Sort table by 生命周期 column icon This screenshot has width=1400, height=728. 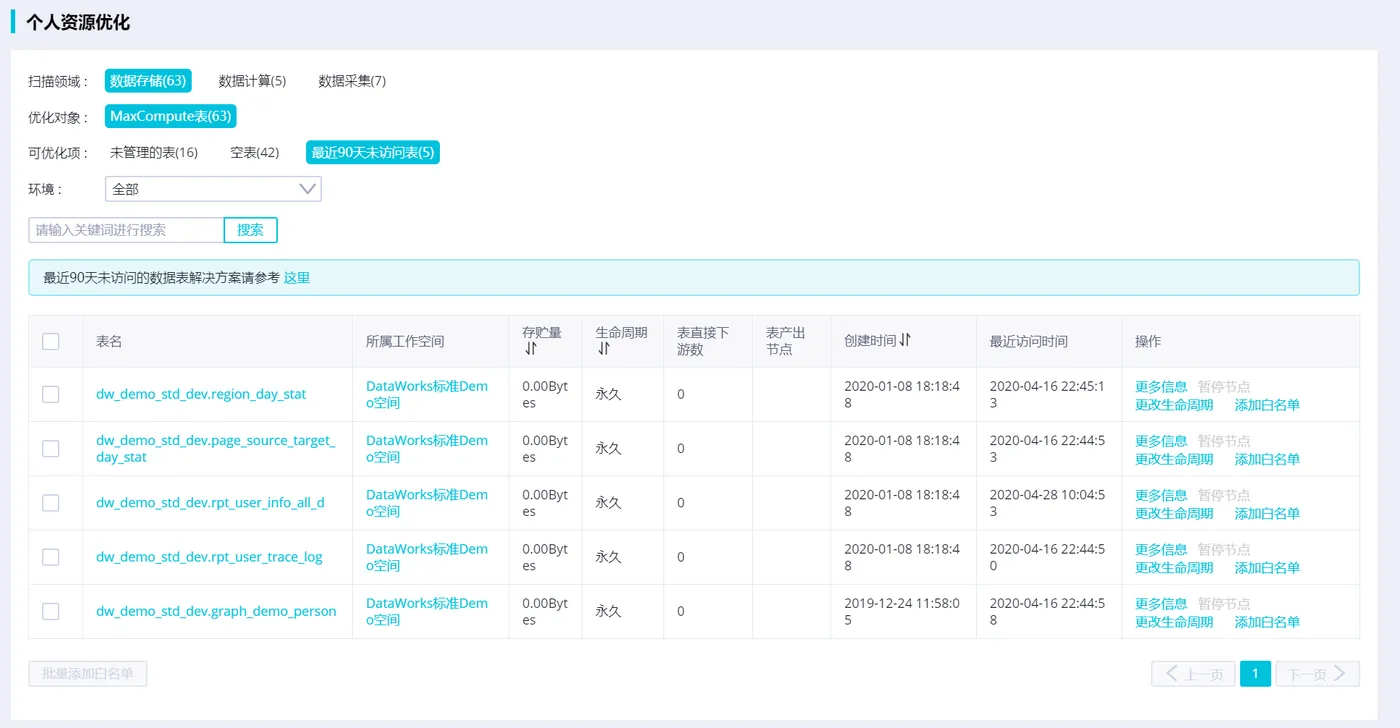(x=603, y=349)
